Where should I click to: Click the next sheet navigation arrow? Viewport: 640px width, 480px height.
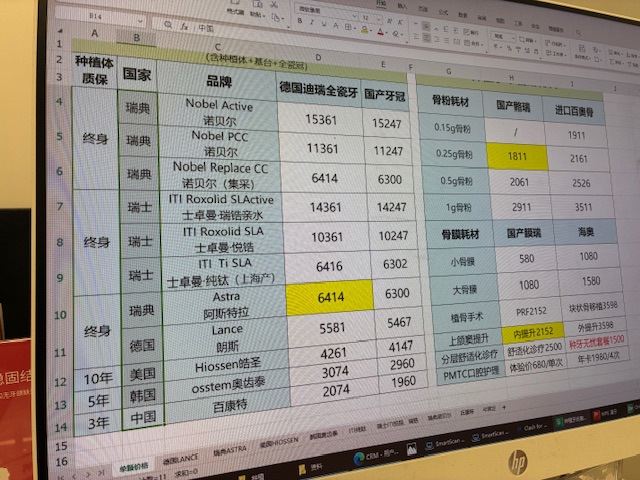tap(88, 474)
